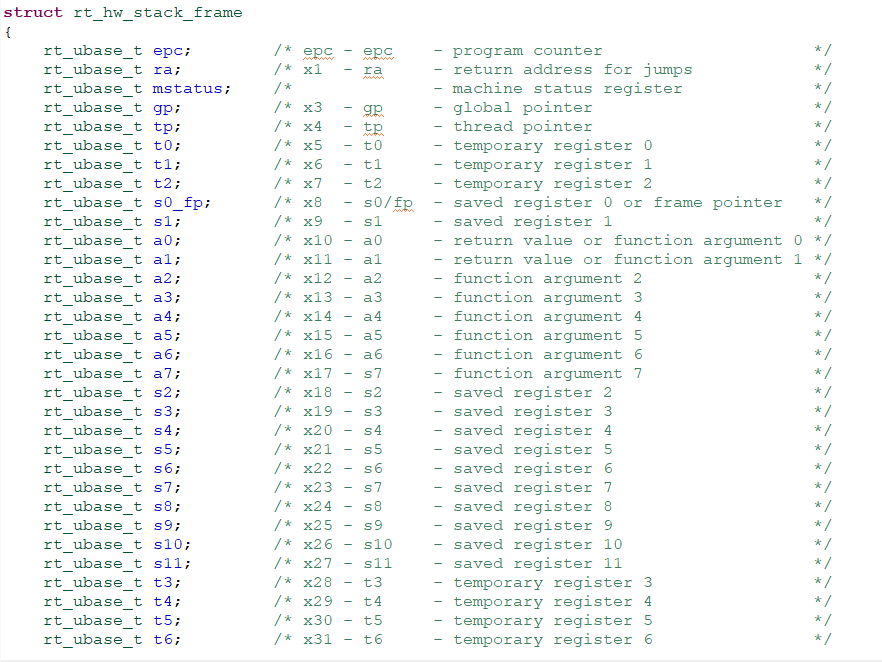
Task: Click the ra field name
Action: tap(163, 70)
